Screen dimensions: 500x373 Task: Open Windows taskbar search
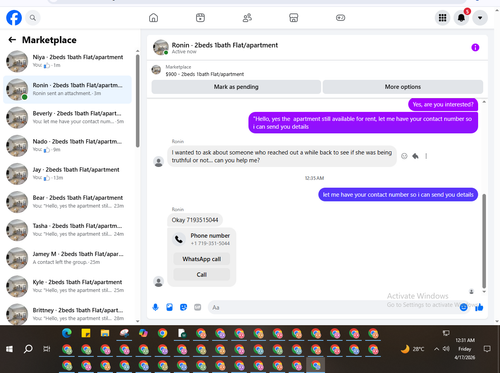click(28, 349)
